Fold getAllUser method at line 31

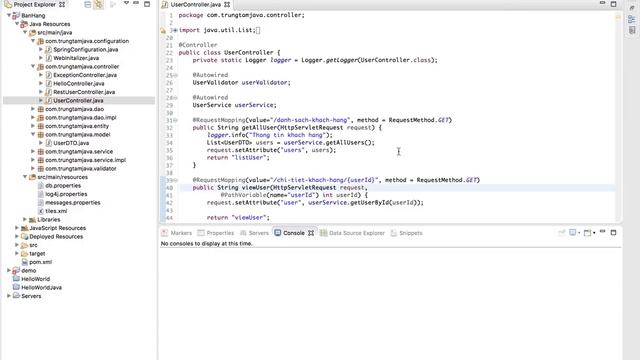176,120
